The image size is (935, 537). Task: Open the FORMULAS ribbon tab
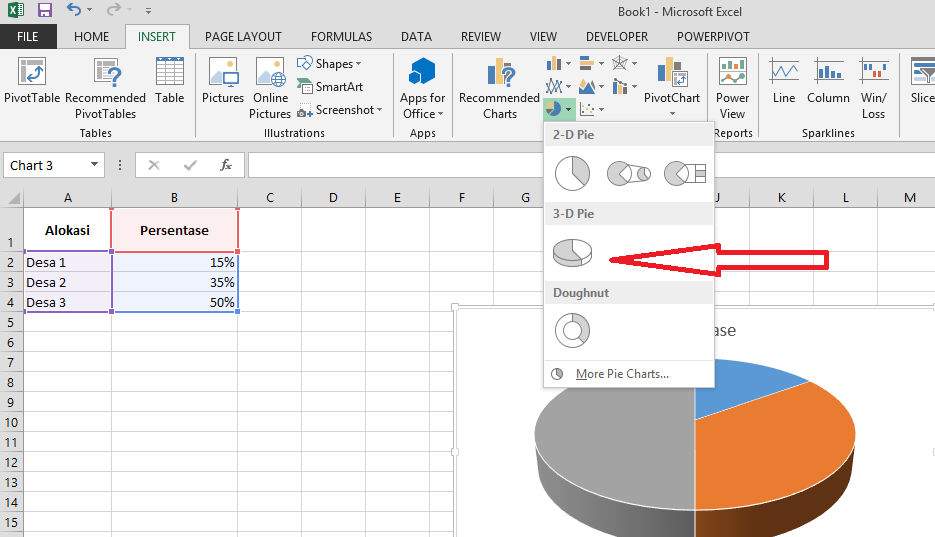click(x=341, y=37)
